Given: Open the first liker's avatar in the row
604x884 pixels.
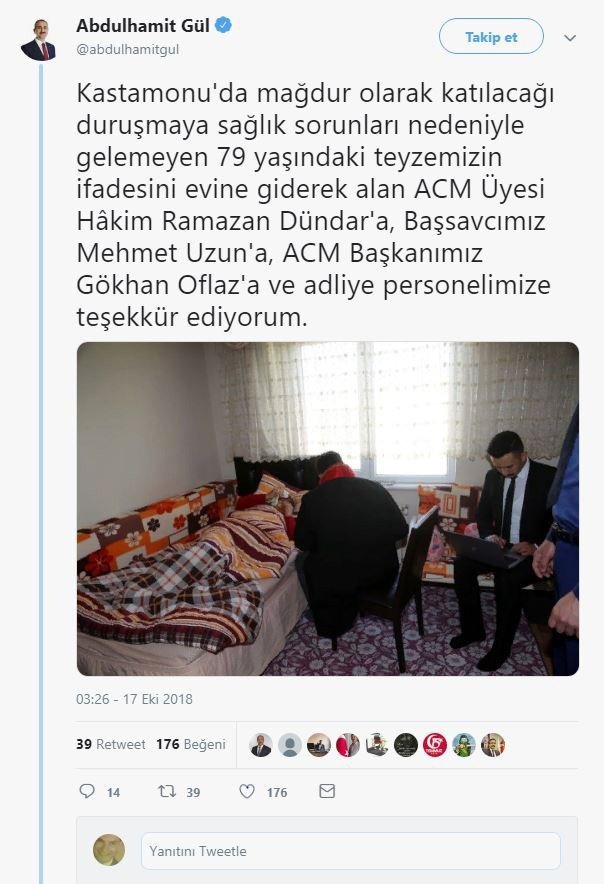Looking at the screenshot, I should (x=261, y=745).
